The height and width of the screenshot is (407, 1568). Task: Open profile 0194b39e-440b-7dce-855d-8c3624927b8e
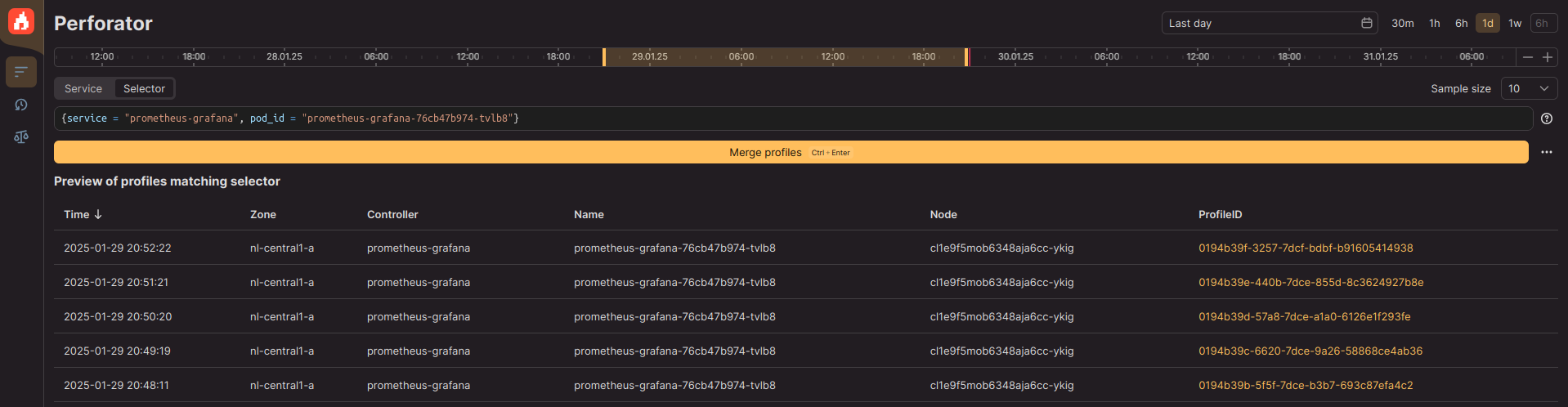(x=1310, y=282)
